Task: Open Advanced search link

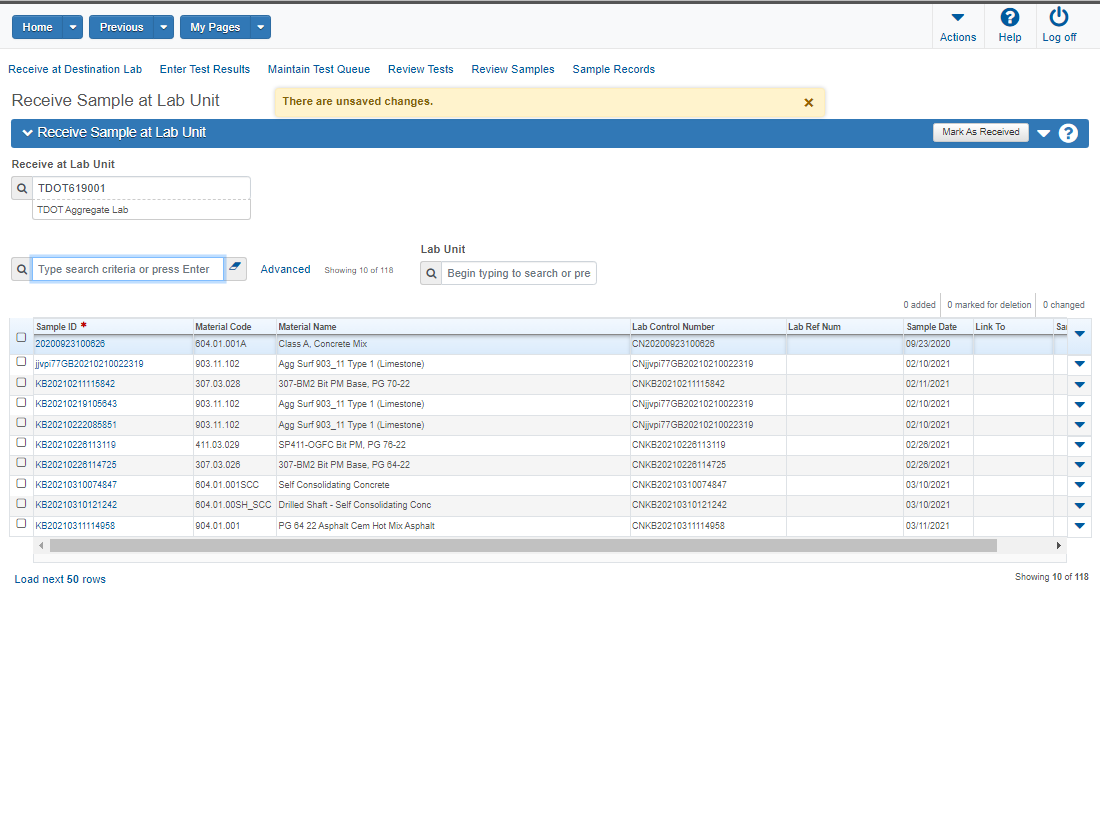Action: [x=286, y=269]
